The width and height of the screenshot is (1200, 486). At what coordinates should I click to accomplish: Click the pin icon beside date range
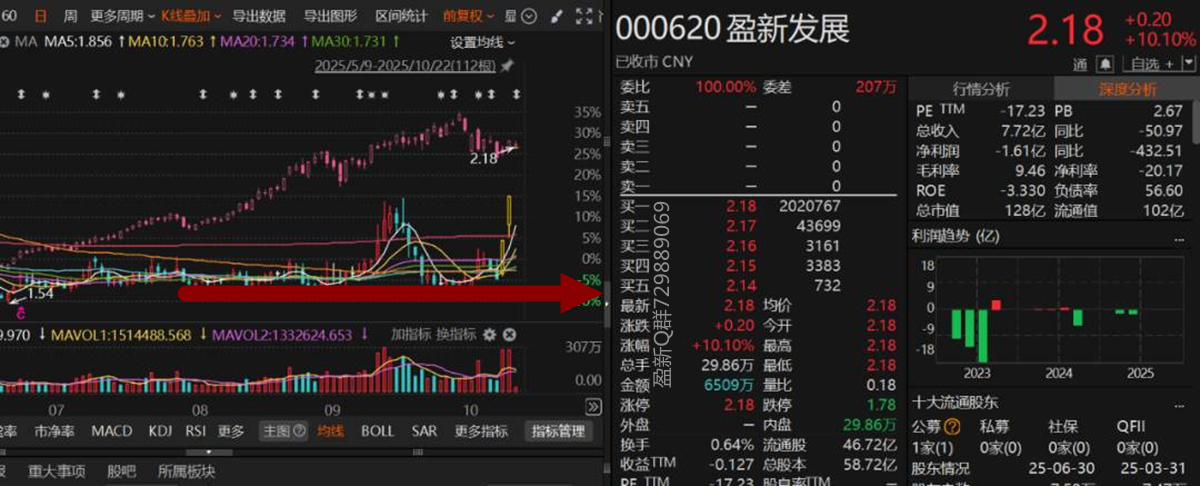click(506, 66)
